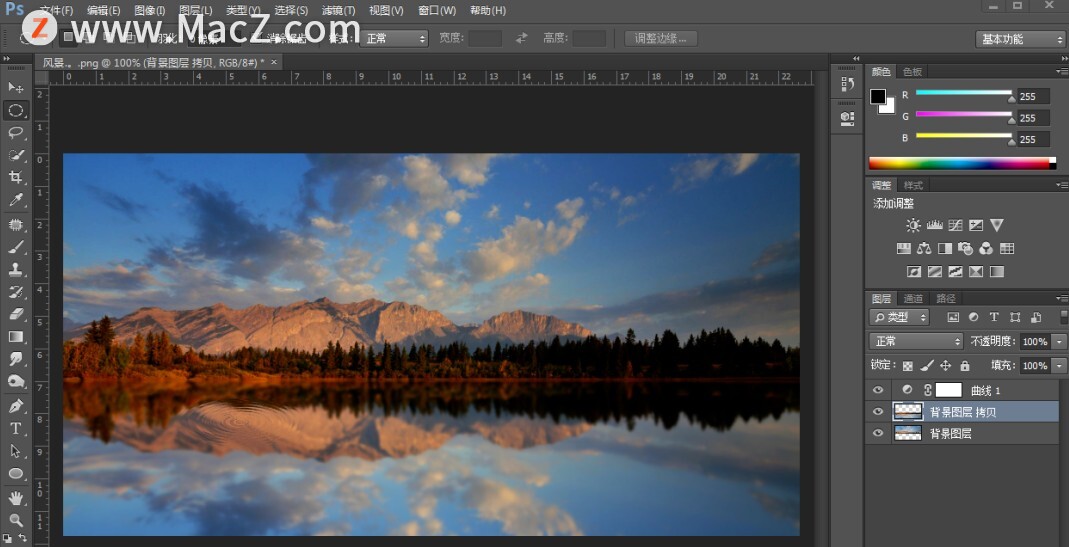Open the 基本功能 workspace dropdown

[x=1019, y=39]
